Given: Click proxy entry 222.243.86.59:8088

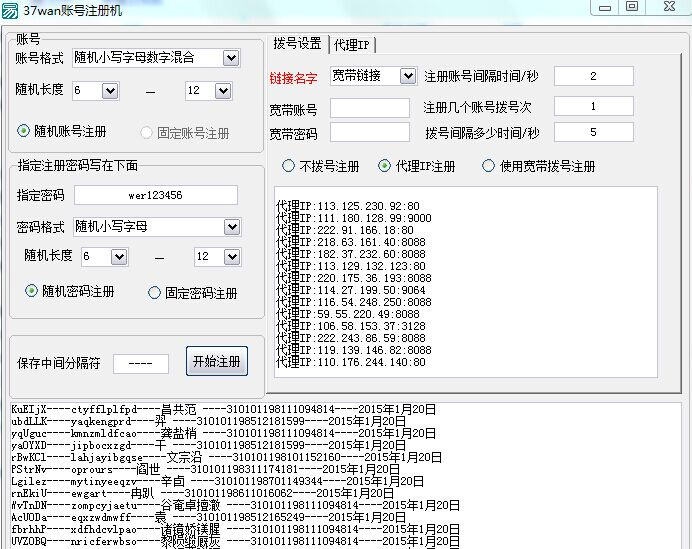Looking at the screenshot, I should 351,338.
